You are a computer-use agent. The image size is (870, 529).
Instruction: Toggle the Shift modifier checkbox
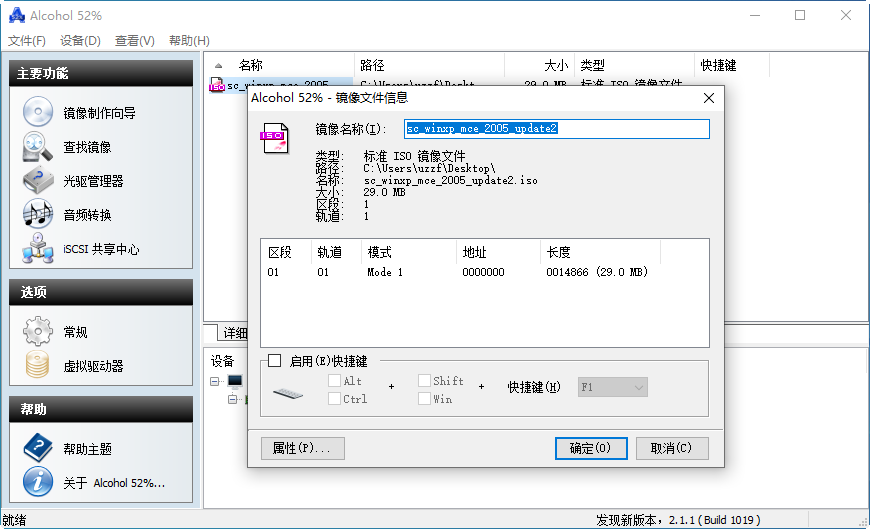click(x=424, y=381)
